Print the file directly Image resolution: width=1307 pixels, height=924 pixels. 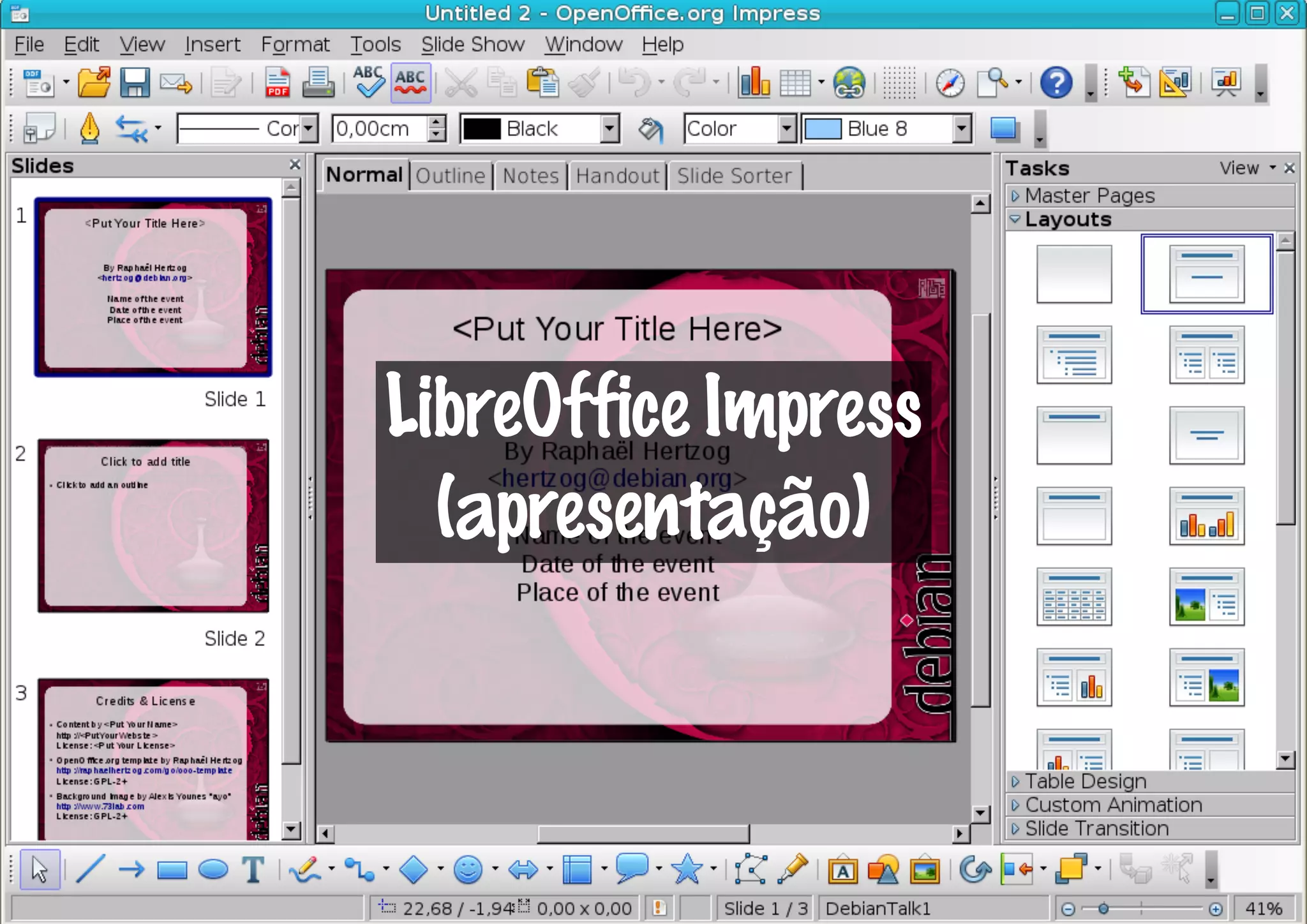[x=318, y=83]
